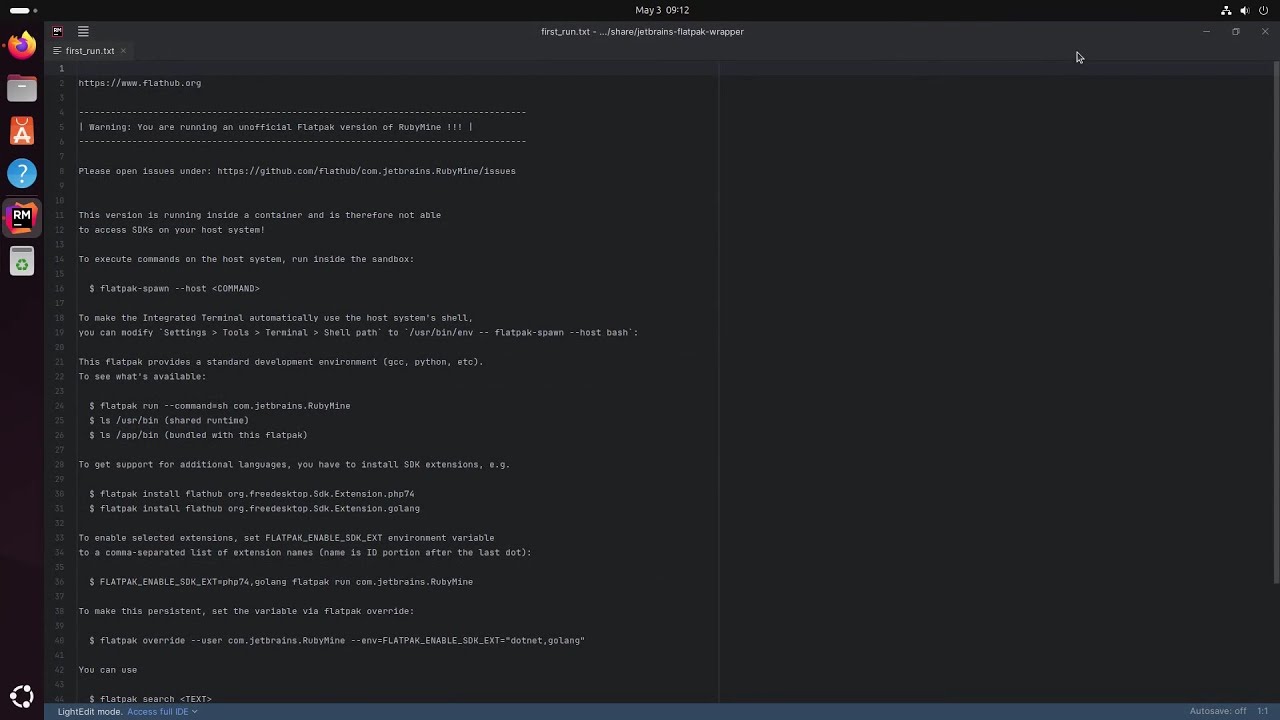Open the Files manager from the dock
The image size is (1280, 720).
pos(22,89)
